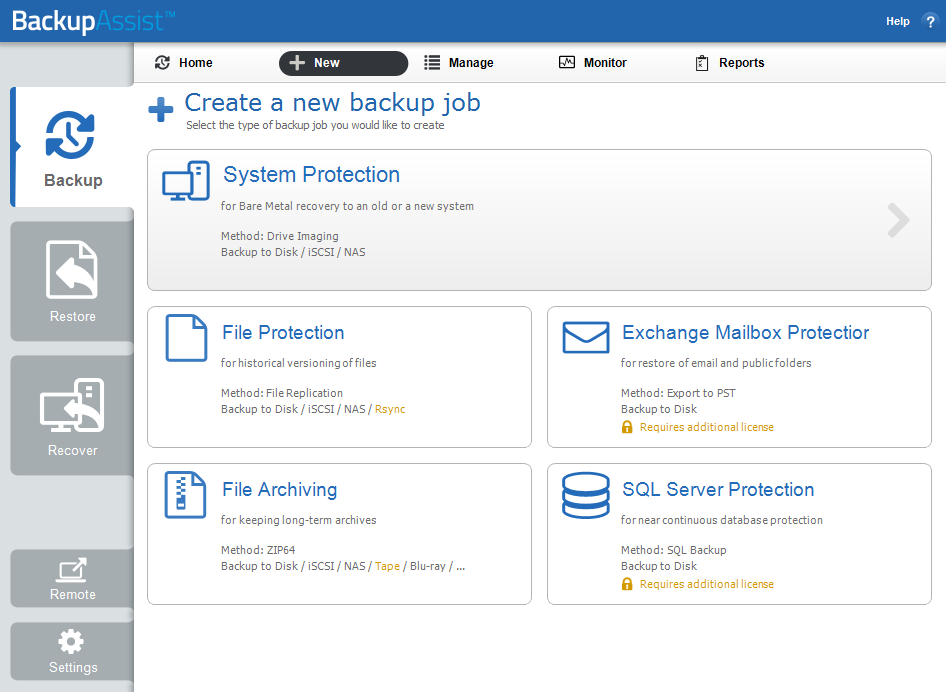Viewport: 946px width, 692px height.
Task: Open the Help link
Action: pos(897,21)
